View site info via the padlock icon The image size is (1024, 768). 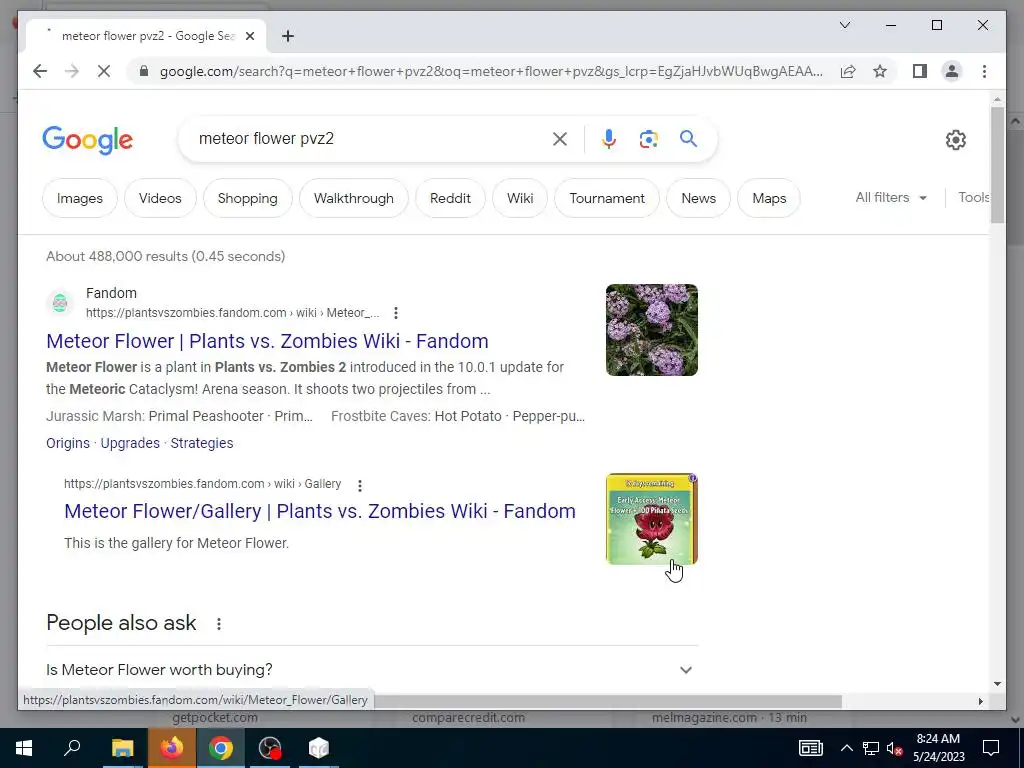144,71
